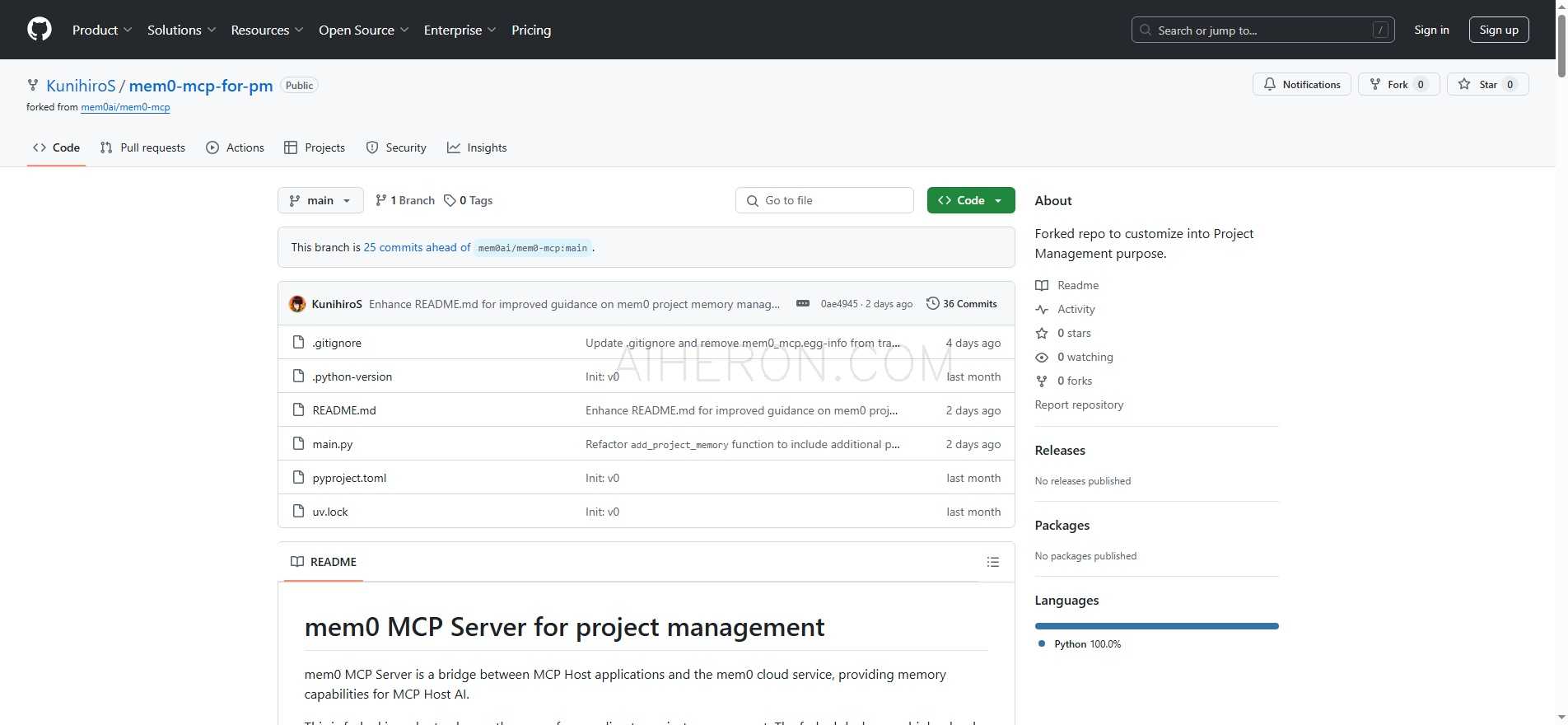Click the commit message ellipsis icon
1568x725 pixels.
(x=803, y=304)
